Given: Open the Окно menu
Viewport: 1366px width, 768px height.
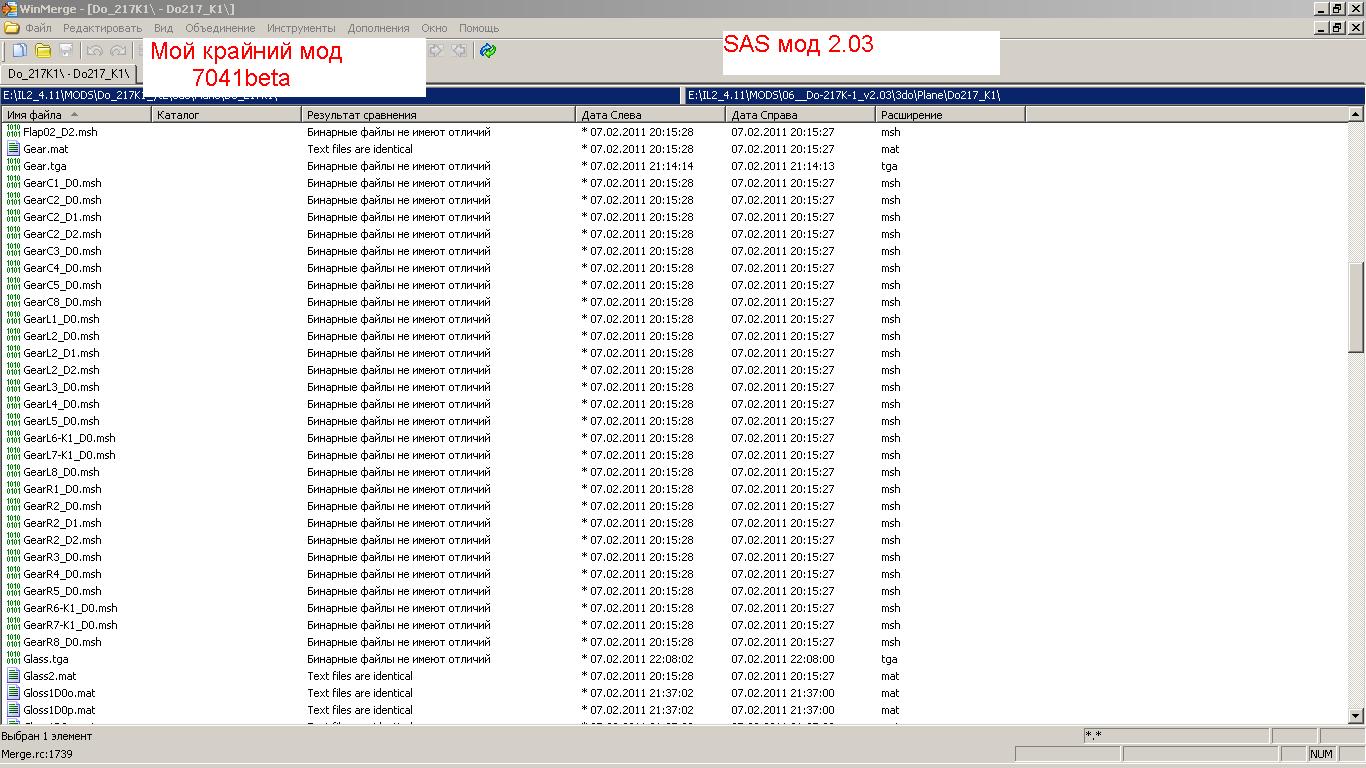Looking at the screenshot, I should [x=434, y=28].
